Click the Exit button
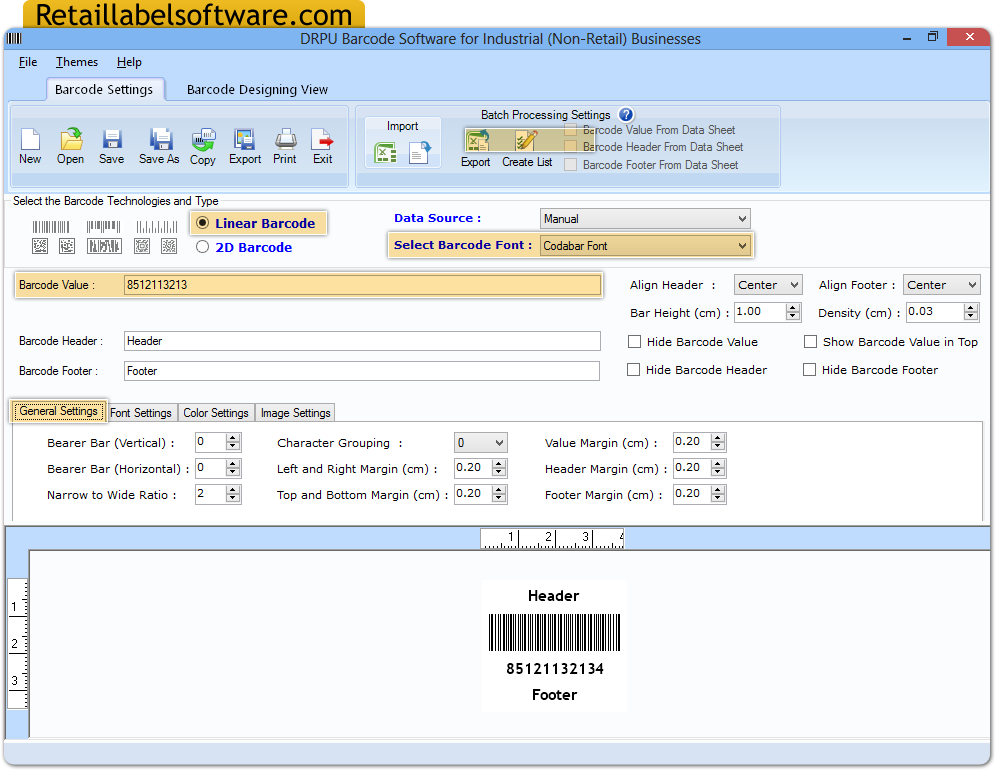The height and width of the screenshot is (770, 996). [321, 145]
